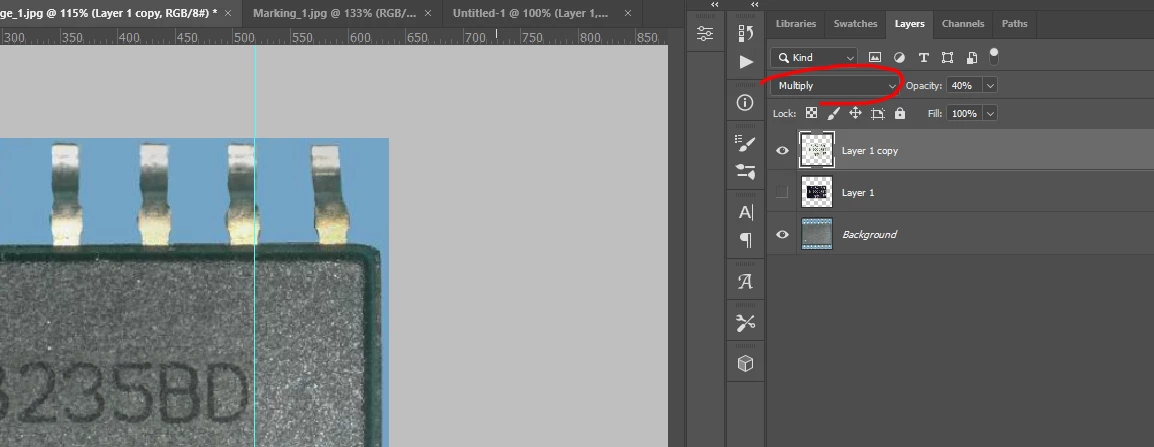Viewport: 1154px width, 447px height.
Task: Collapse the narrow left dock arrows
Action: pos(715,5)
